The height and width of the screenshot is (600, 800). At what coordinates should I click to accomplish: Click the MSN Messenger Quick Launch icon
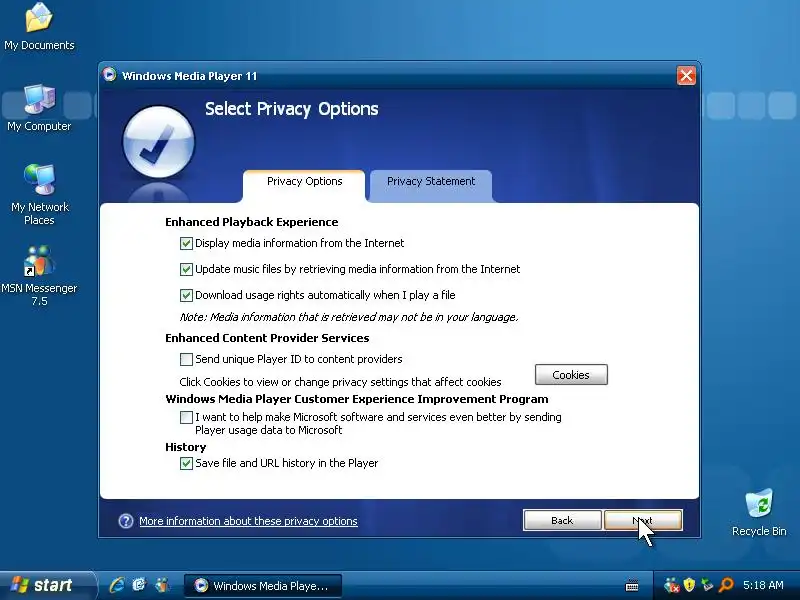162,585
